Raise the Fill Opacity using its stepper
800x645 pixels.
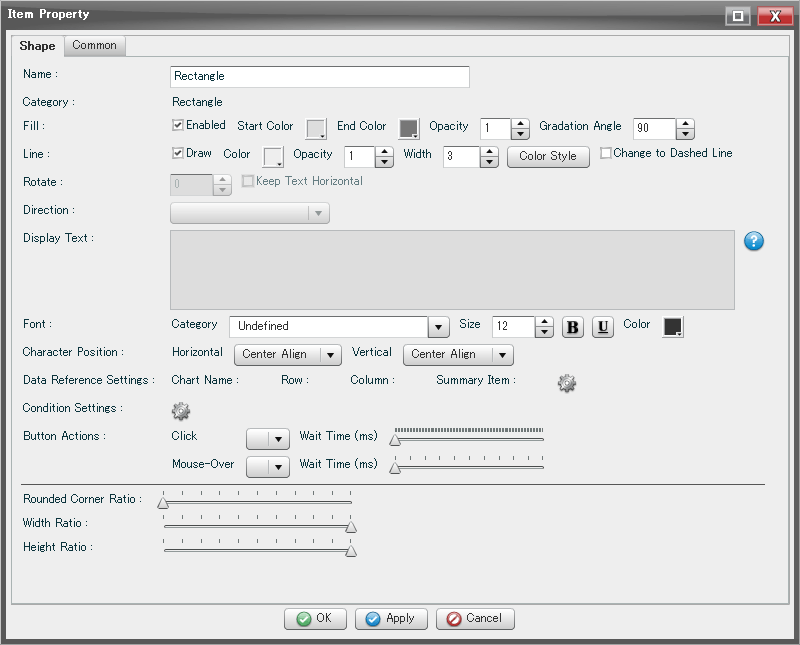click(x=520, y=122)
